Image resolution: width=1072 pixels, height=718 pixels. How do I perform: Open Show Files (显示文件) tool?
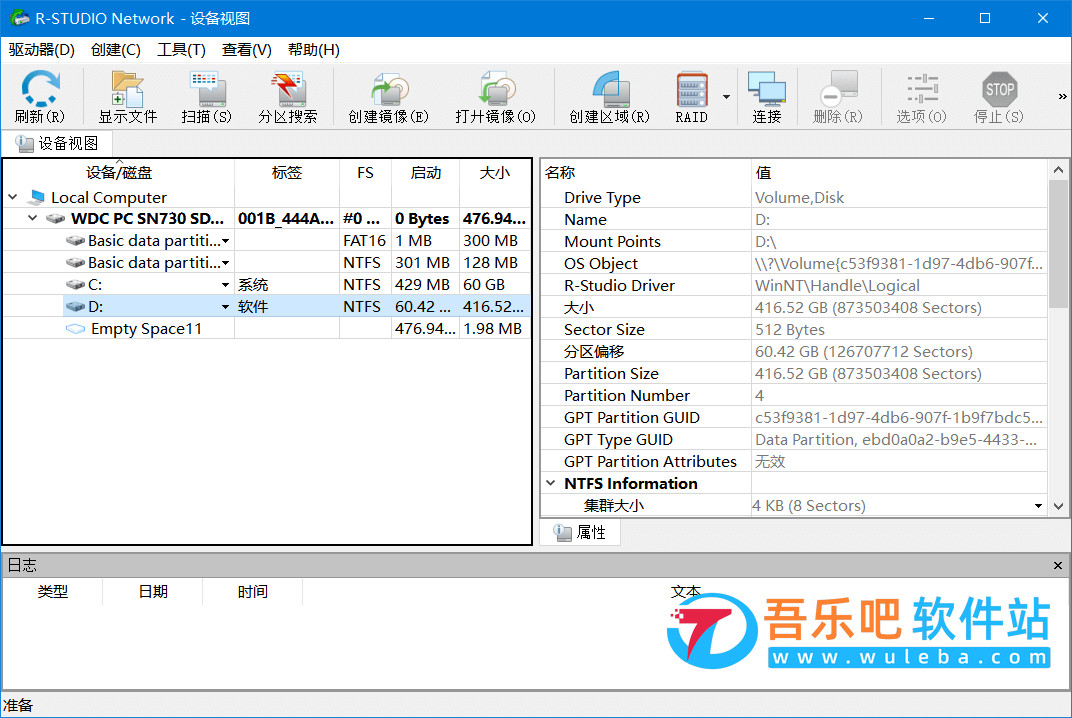pyautogui.click(x=128, y=96)
